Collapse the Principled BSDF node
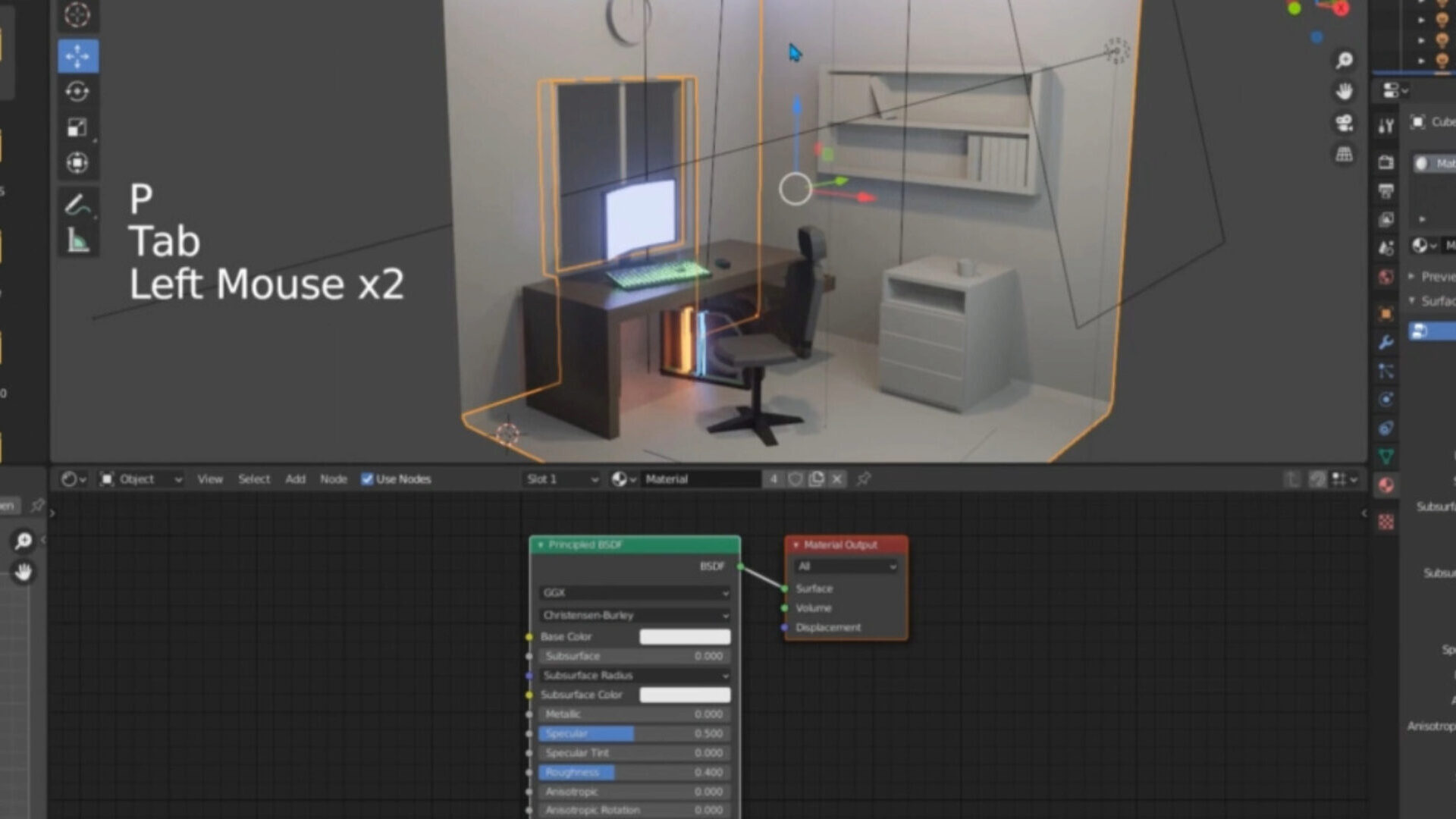The width and height of the screenshot is (1456, 819). coord(541,544)
